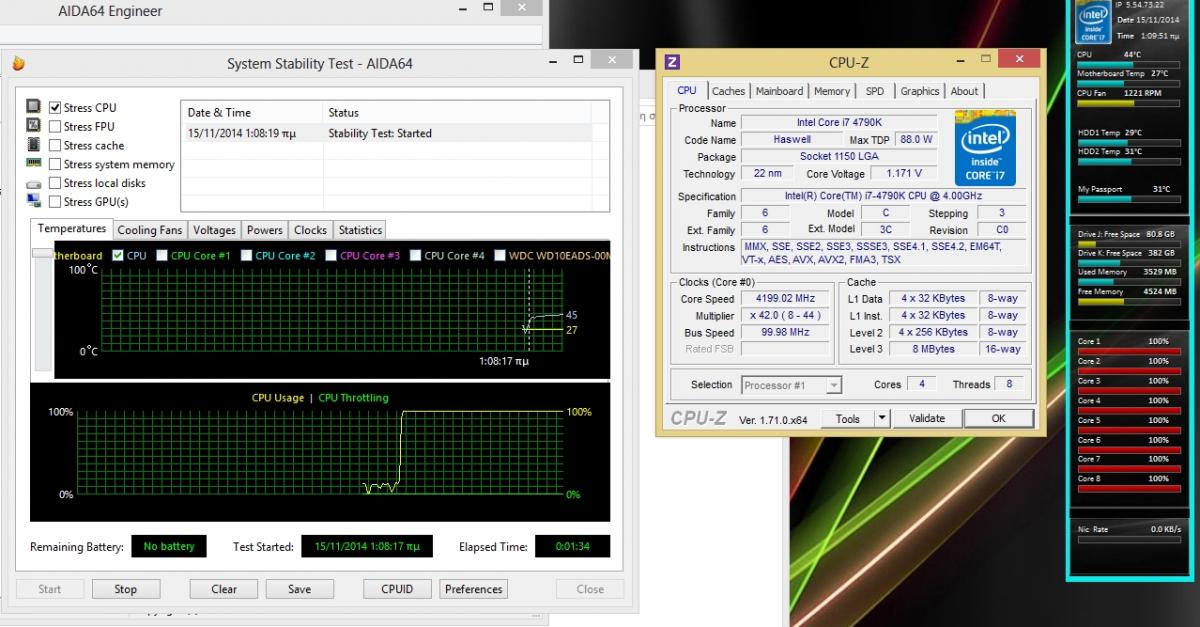Click the processor name field 'Intel Core i7 4790K'
This screenshot has height=627, width=1200.
[x=838, y=123]
